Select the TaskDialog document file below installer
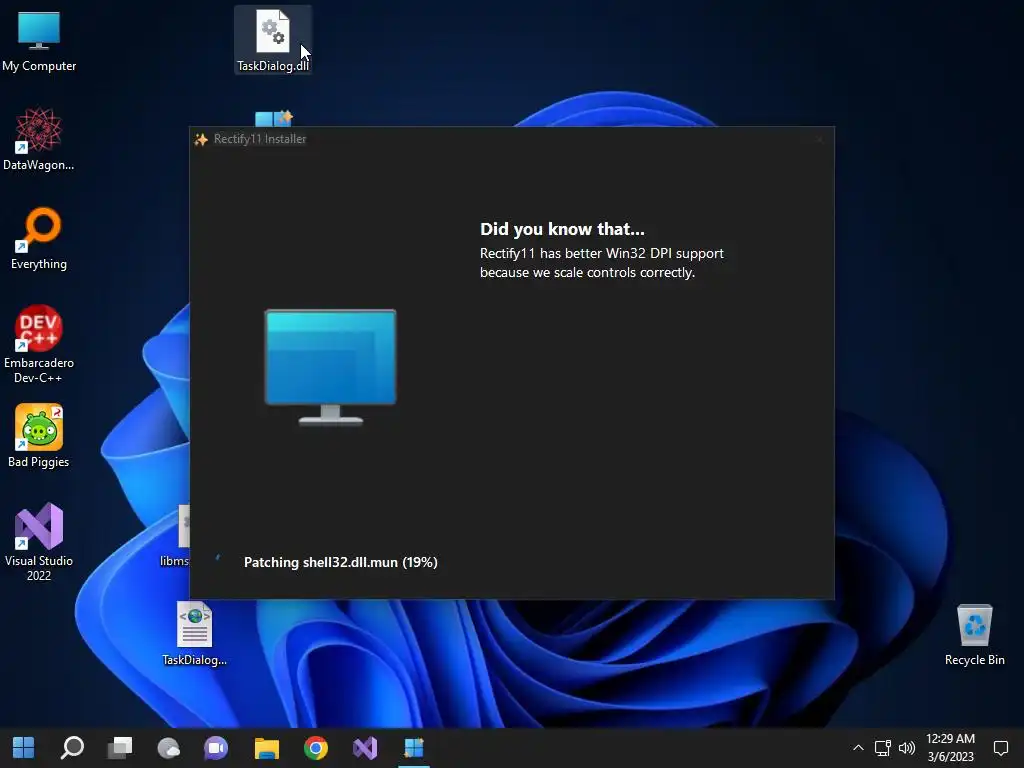The image size is (1024, 768). coord(195,633)
